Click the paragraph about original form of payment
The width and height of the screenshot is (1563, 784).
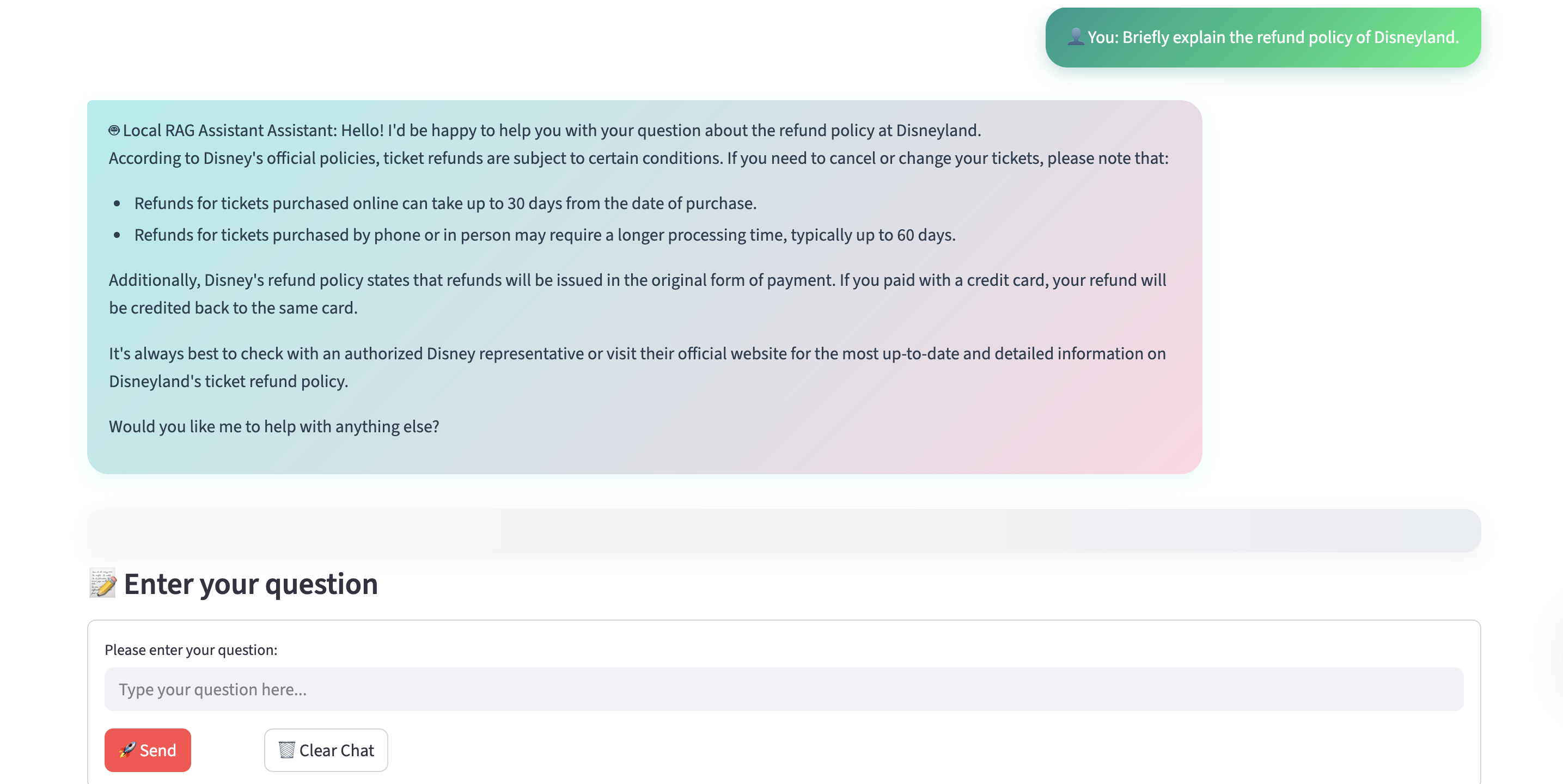pos(637,293)
